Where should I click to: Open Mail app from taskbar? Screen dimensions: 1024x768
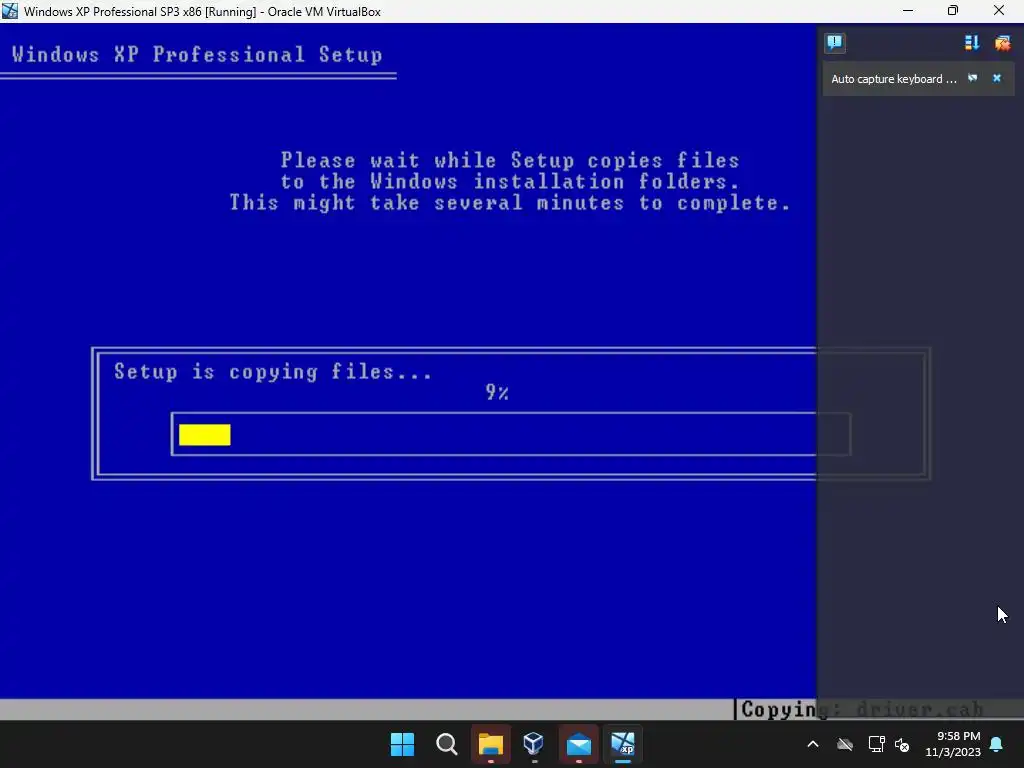point(579,744)
